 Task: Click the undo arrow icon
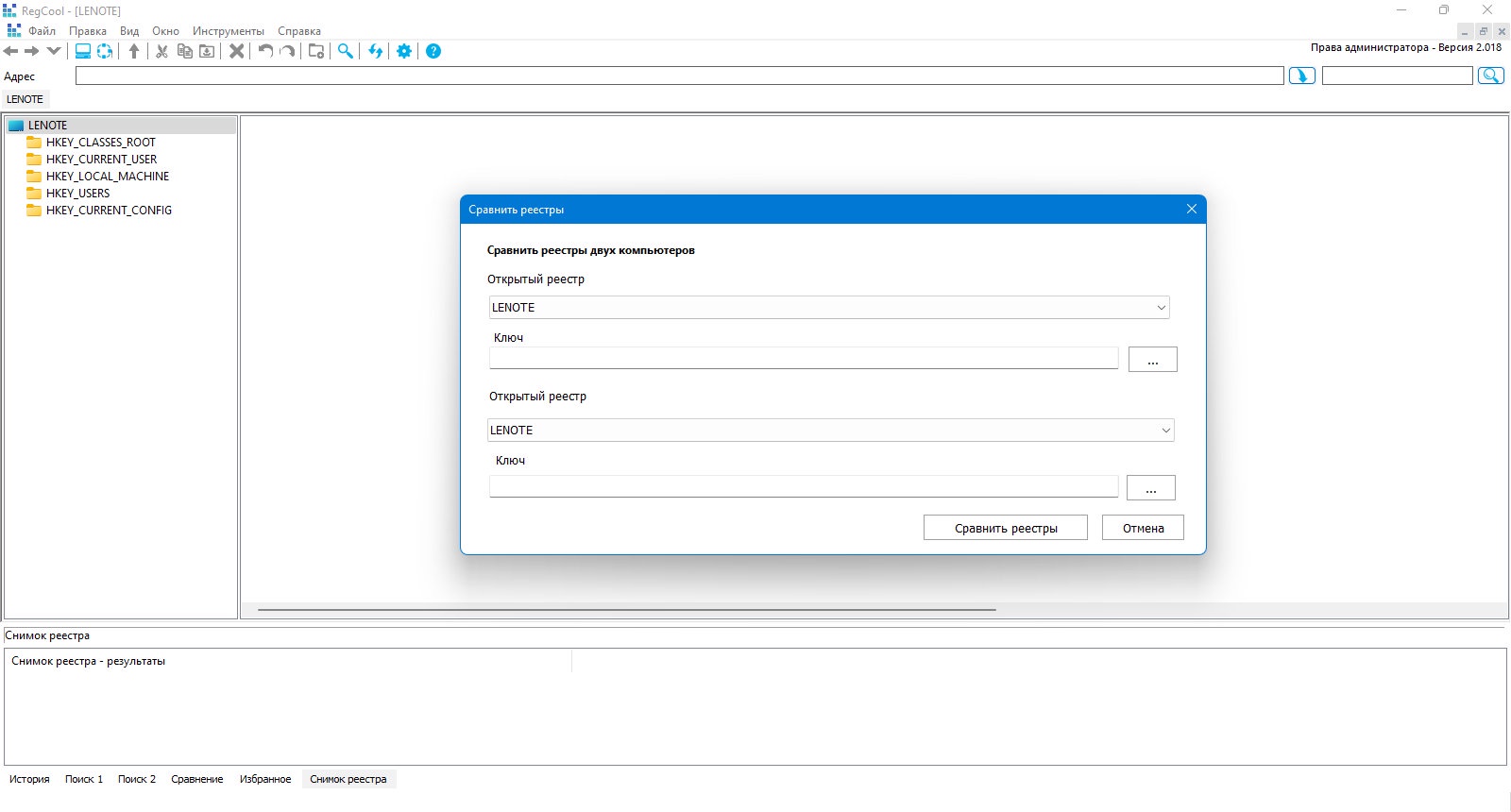pos(265,51)
